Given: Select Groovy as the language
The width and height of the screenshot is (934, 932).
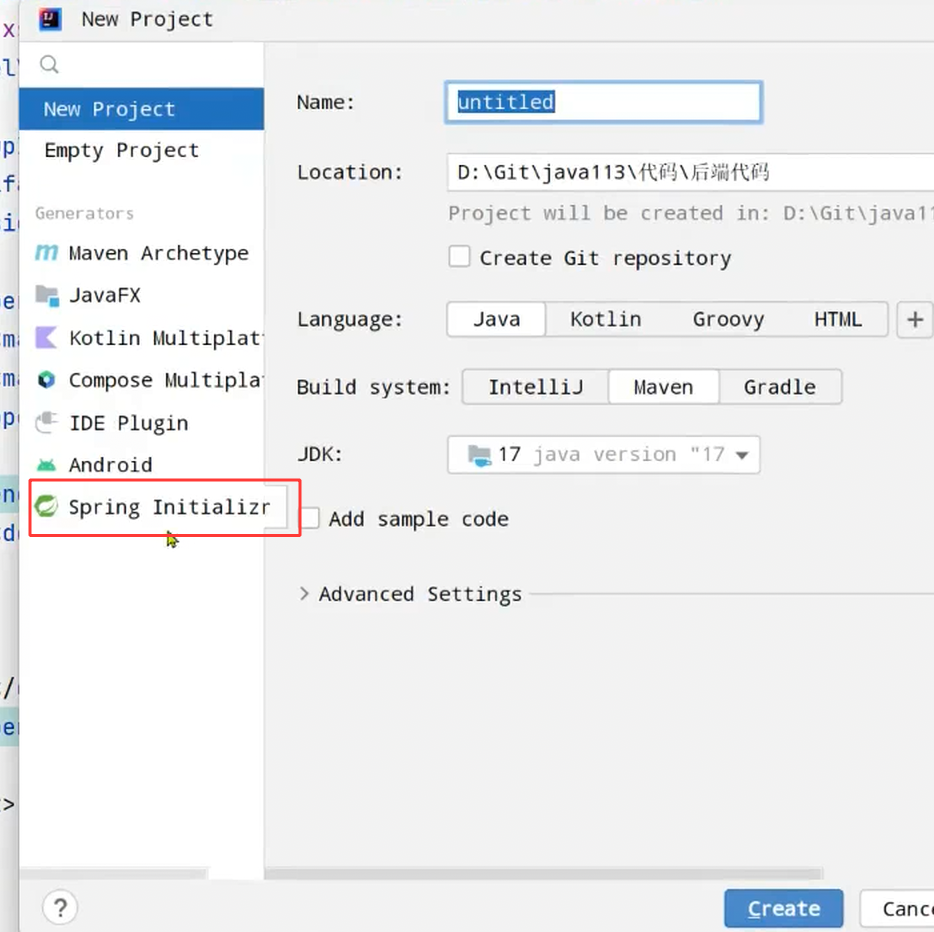Looking at the screenshot, I should coord(728,320).
